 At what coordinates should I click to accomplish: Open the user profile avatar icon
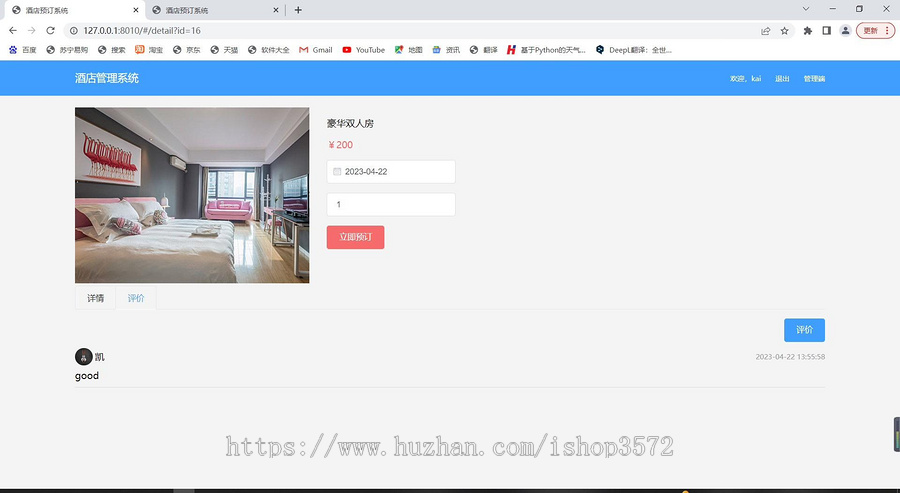845,30
